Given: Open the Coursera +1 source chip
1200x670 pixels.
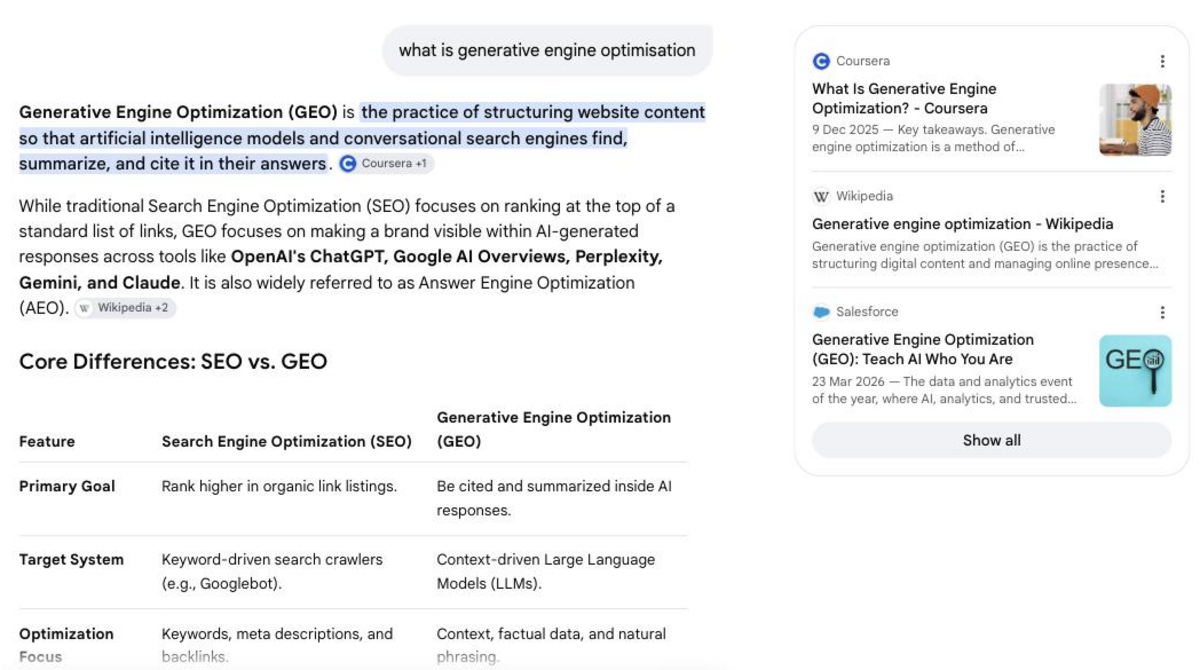Looking at the screenshot, I should click(385, 164).
